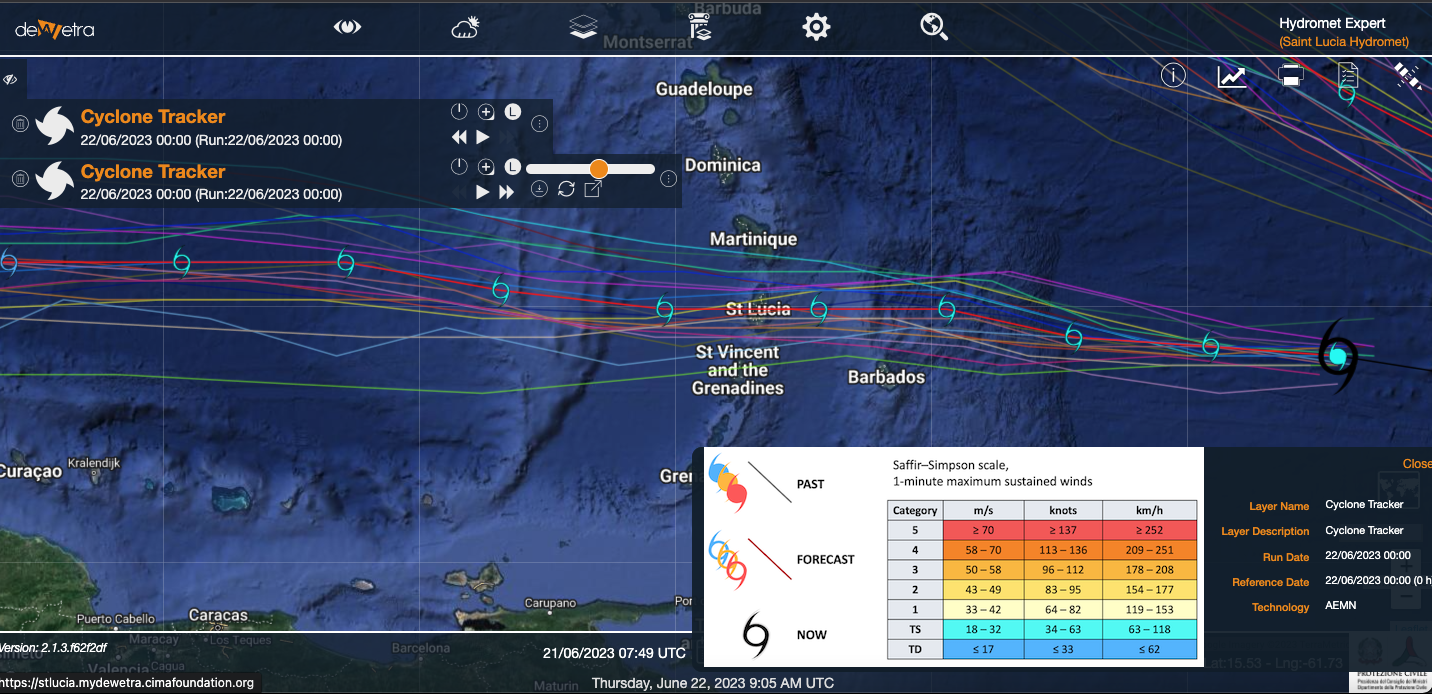Screen dimensions: 1432x694
Task: Delete the first Cyclone Tracker layer
Action: [19, 124]
